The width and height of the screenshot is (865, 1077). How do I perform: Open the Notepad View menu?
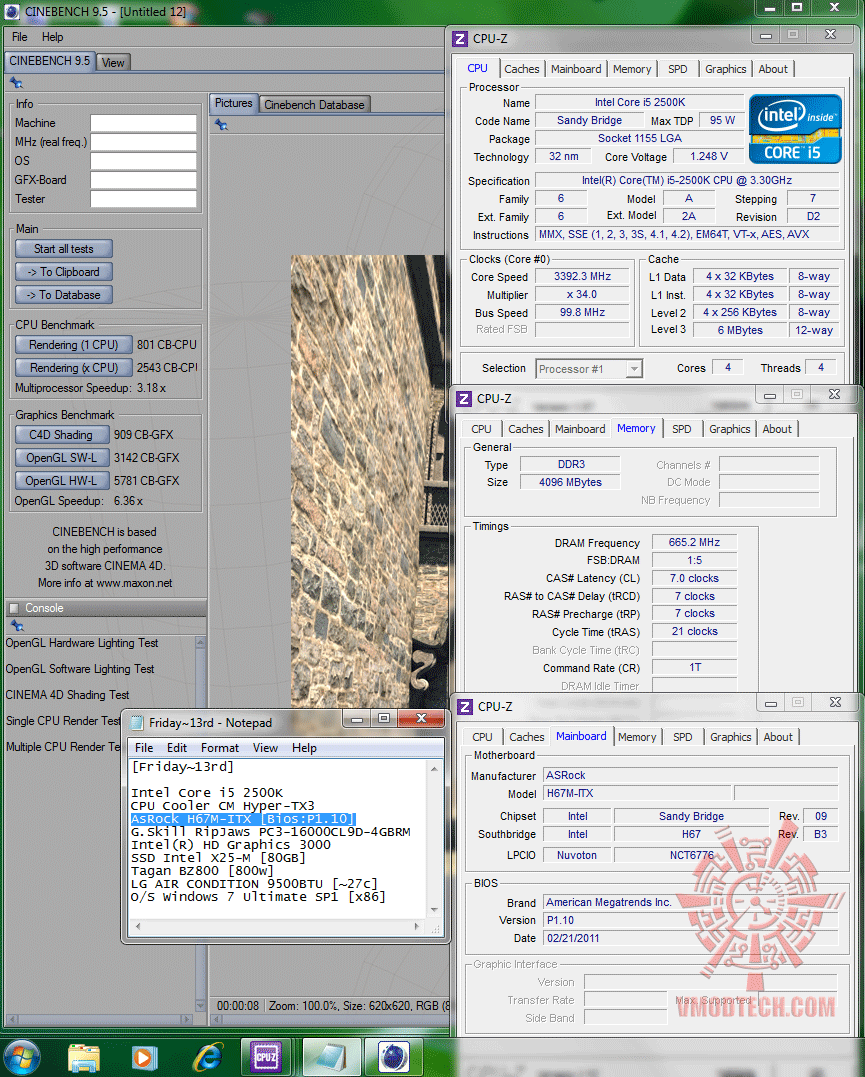(x=265, y=747)
